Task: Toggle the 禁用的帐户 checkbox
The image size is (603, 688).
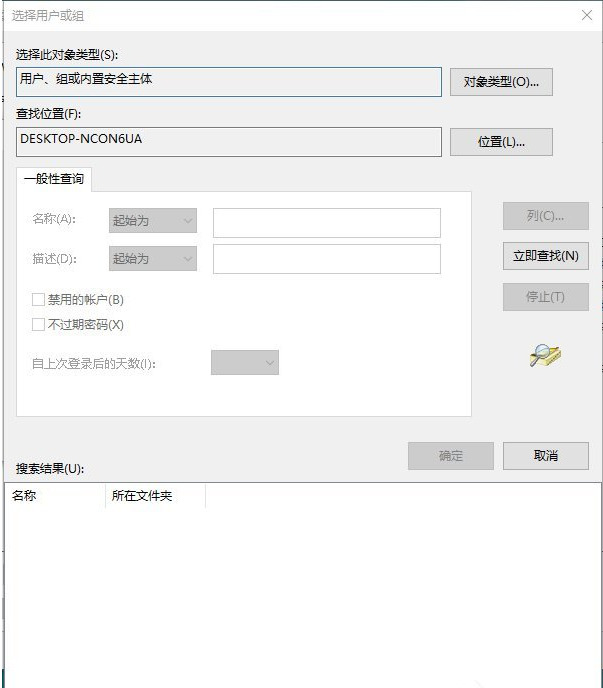Action: (39, 299)
